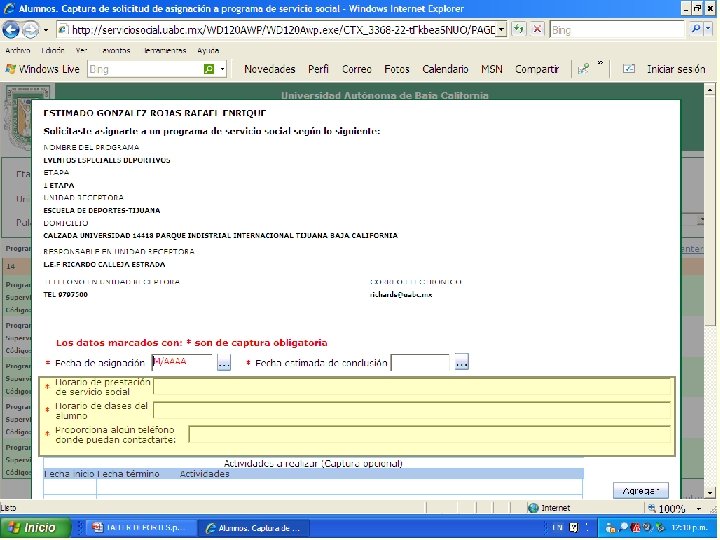720x540 pixels.
Task: Open Correo in Windows Live toolbar
Action: click(x=357, y=69)
